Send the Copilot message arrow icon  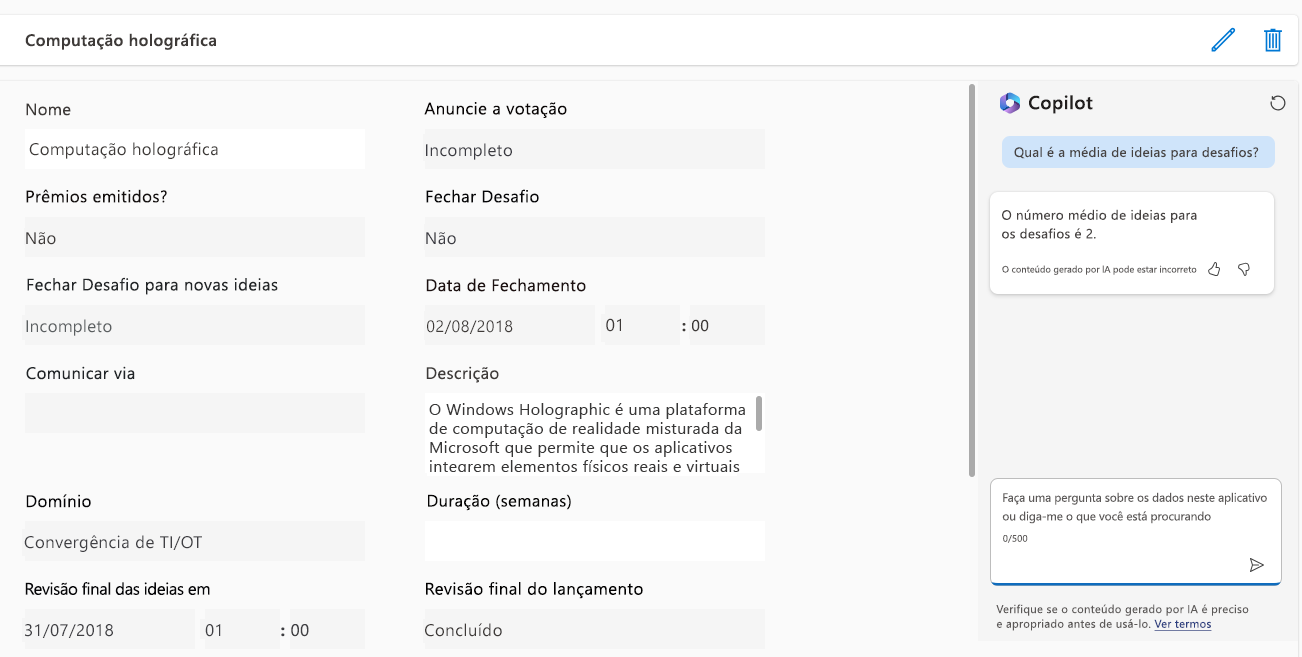[x=1257, y=565]
